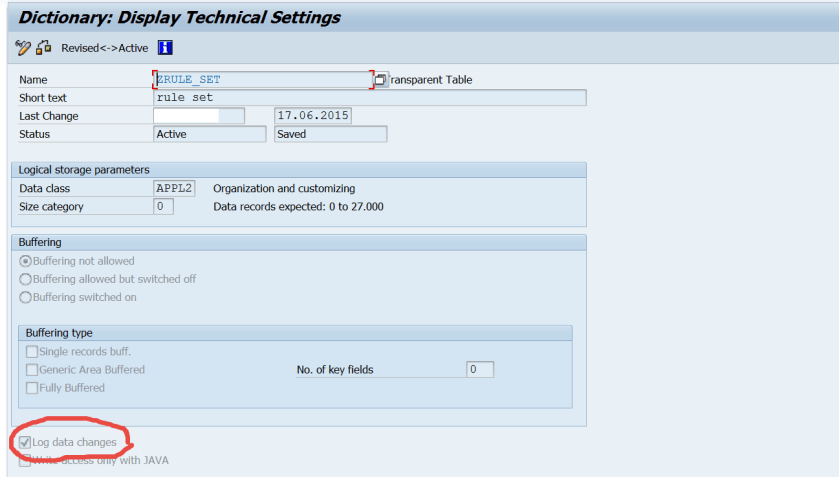Check the Single records buff. checkbox
Viewport: 839px width, 477px height.
[x=33, y=352]
